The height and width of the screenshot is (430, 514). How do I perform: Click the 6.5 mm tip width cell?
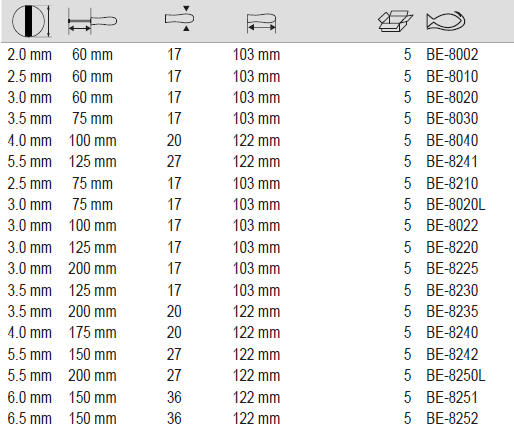click(30, 419)
